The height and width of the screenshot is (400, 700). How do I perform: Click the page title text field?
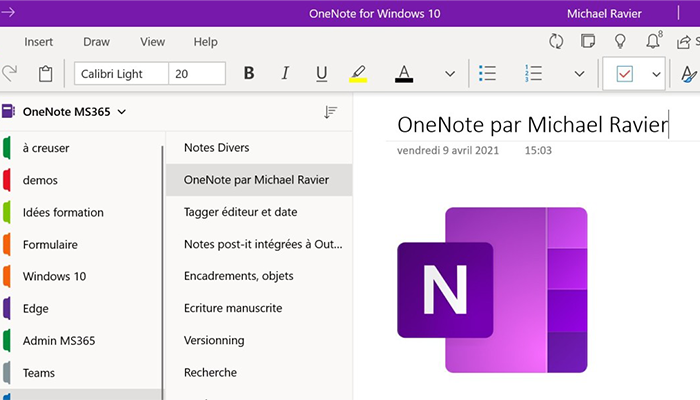[533, 125]
